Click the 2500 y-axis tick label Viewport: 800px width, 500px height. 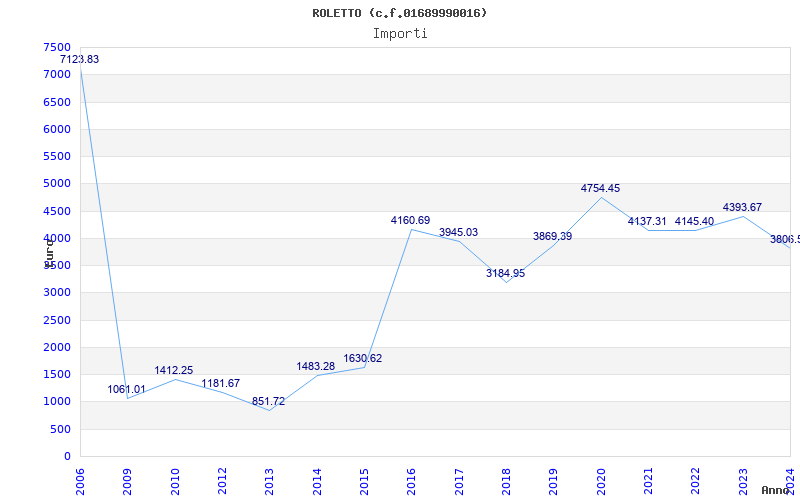point(57,320)
